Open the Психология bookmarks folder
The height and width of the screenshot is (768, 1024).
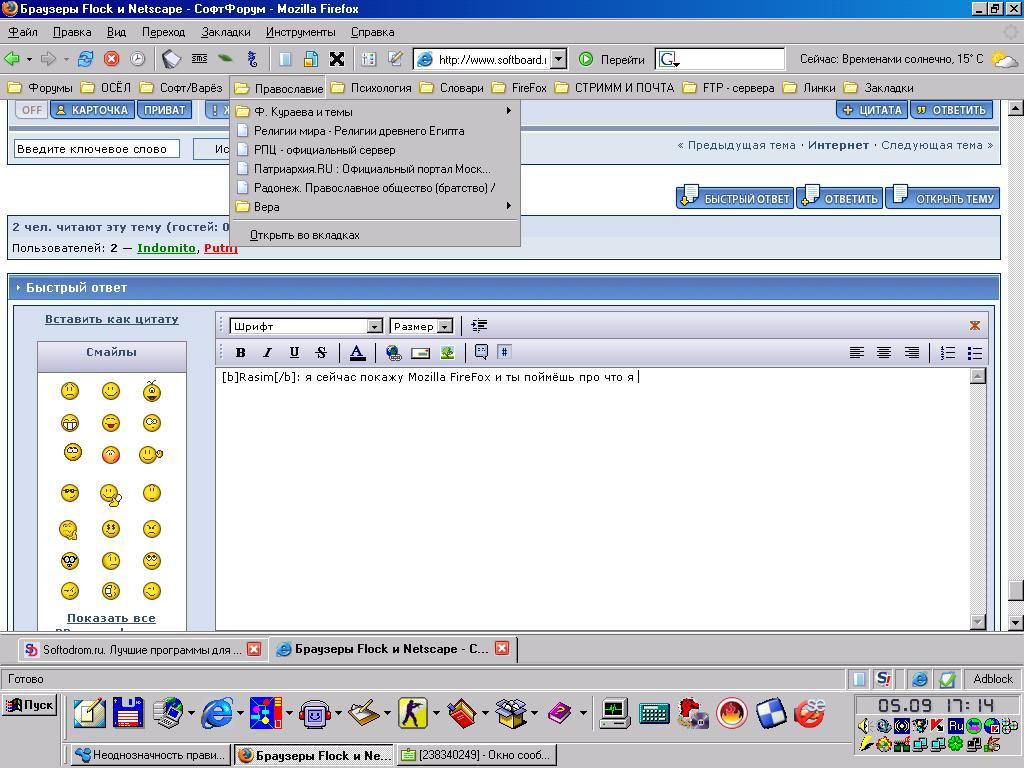coord(372,88)
